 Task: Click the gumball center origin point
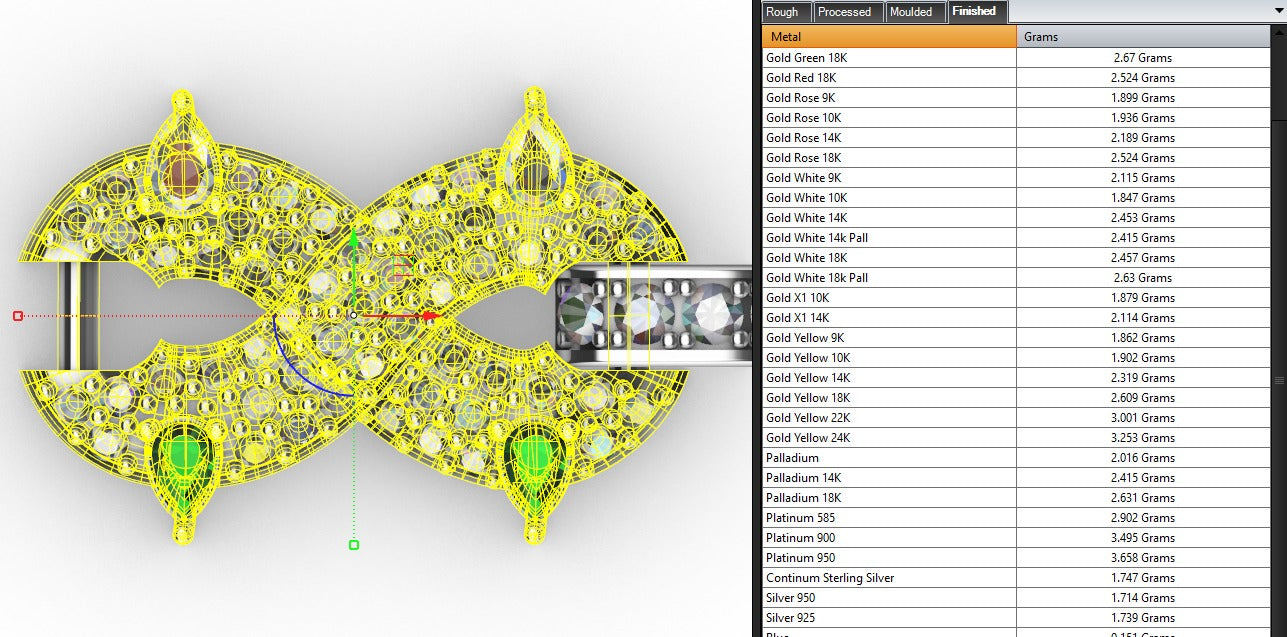pos(353,315)
